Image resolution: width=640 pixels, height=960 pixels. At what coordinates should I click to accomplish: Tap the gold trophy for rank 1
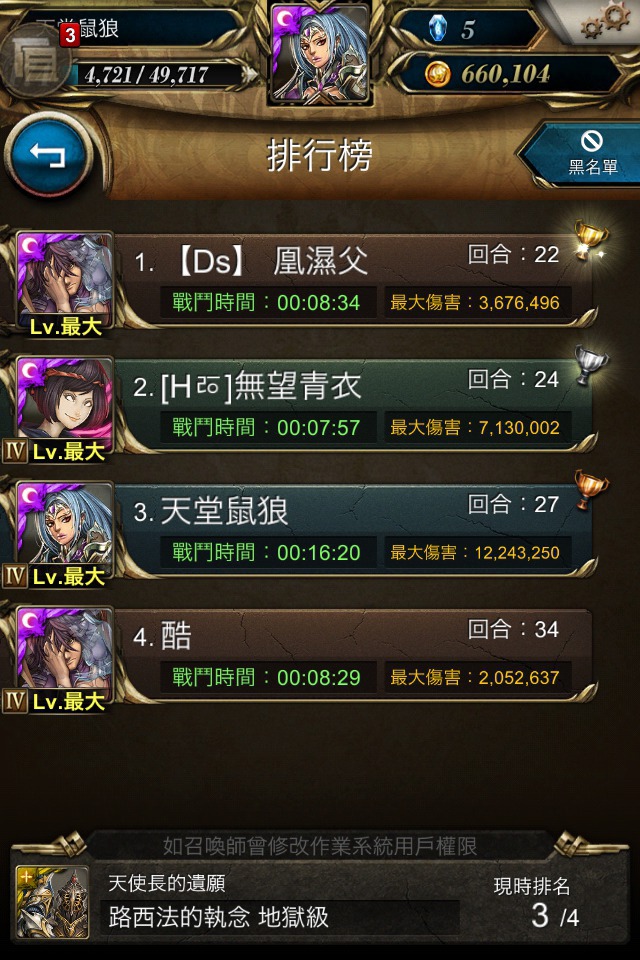point(590,240)
